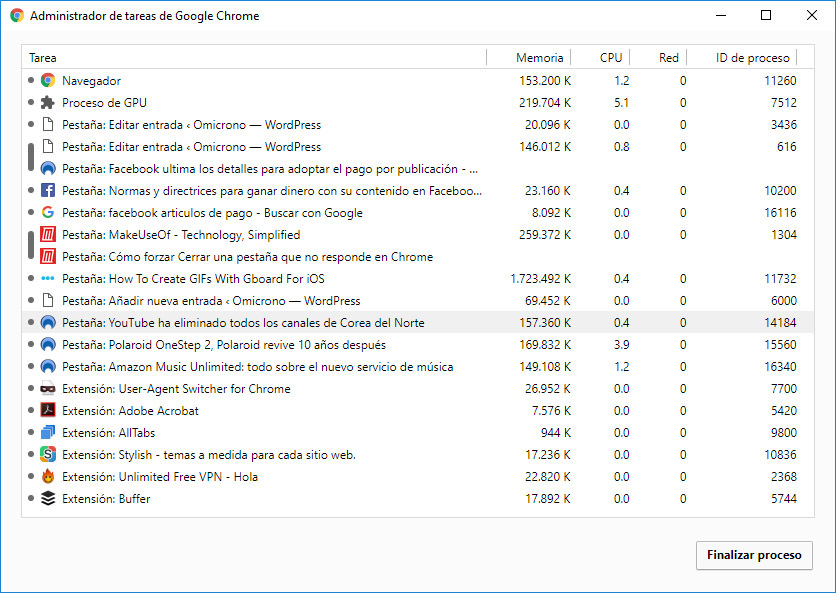The image size is (836, 593).
Task: Click the Hola VPN flame icon
Action: 47,476
